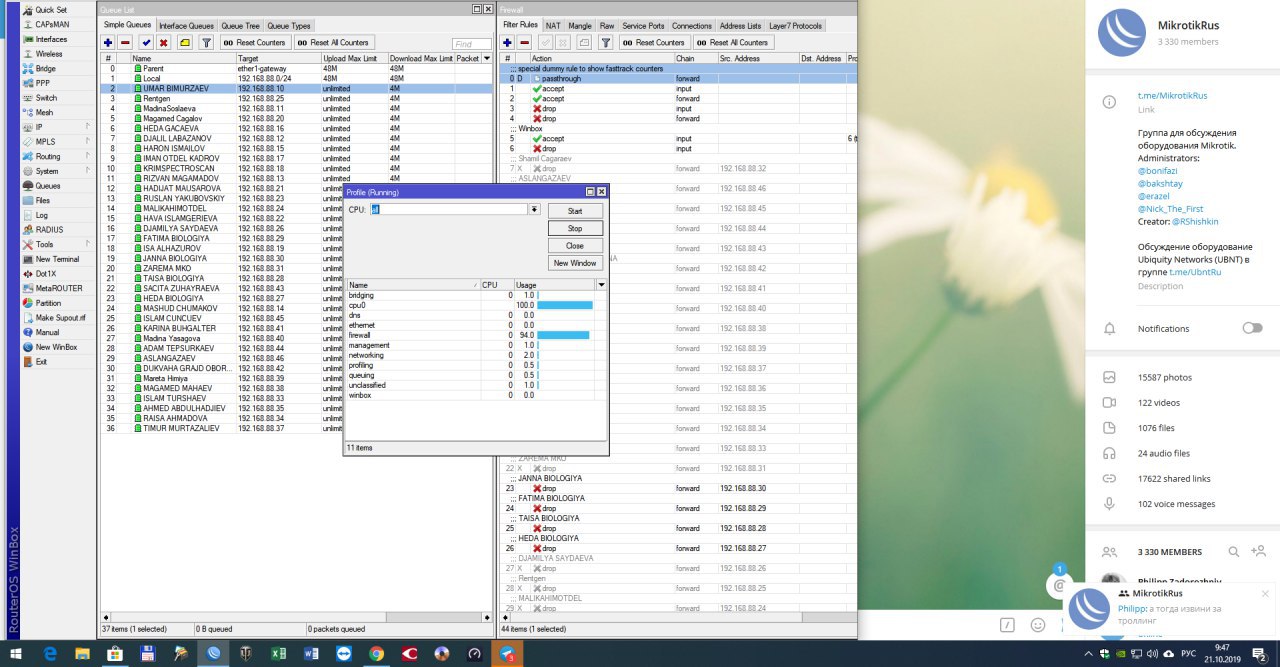This screenshot has width=1280, height=667.
Task: Open Bridge from sidebar
Action: 45,68
